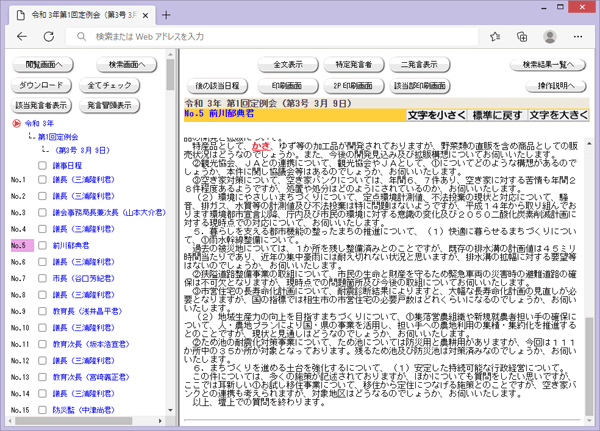Screen dimensions: 600x431
Task: Go back with the browser back arrow
Action: 22,37
